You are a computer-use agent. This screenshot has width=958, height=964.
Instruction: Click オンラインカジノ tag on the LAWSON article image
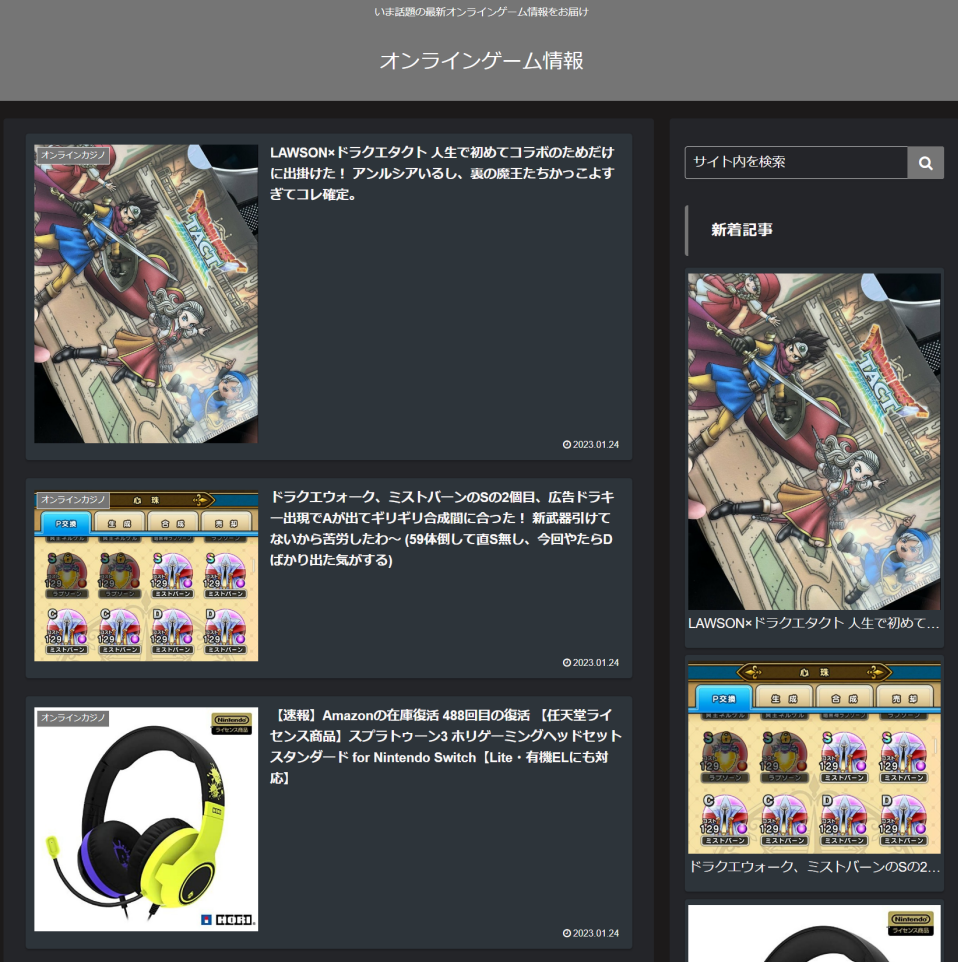[x=73, y=155]
